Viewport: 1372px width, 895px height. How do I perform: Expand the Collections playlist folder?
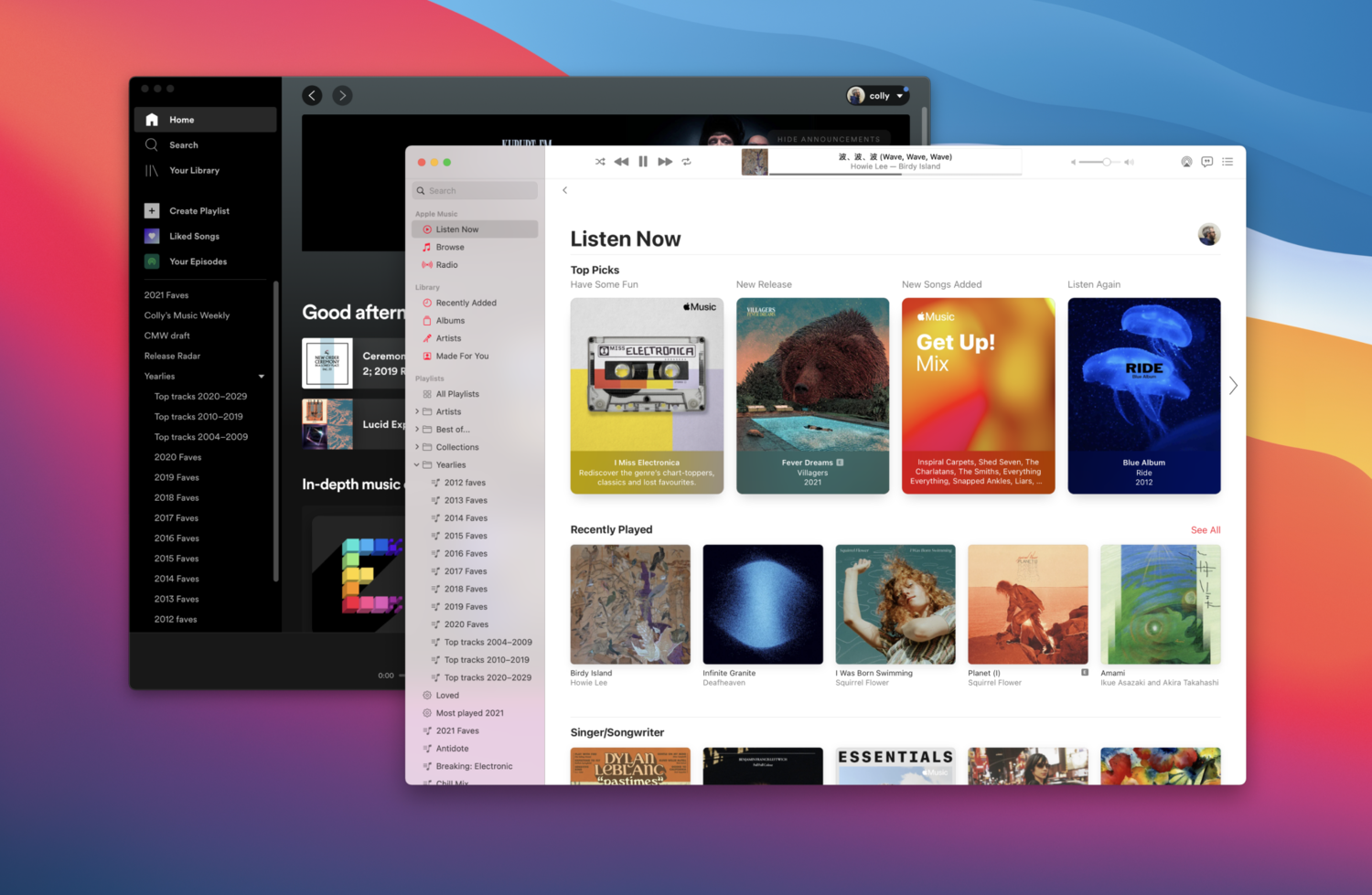(x=417, y=447)
